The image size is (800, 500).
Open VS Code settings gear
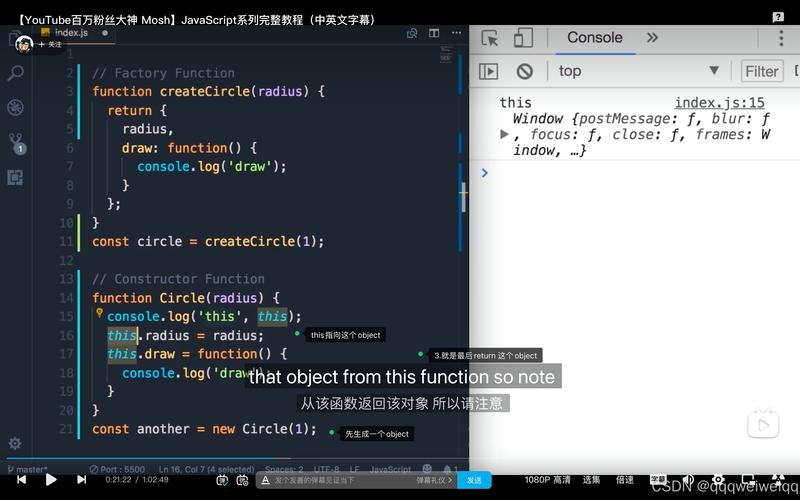15,443
